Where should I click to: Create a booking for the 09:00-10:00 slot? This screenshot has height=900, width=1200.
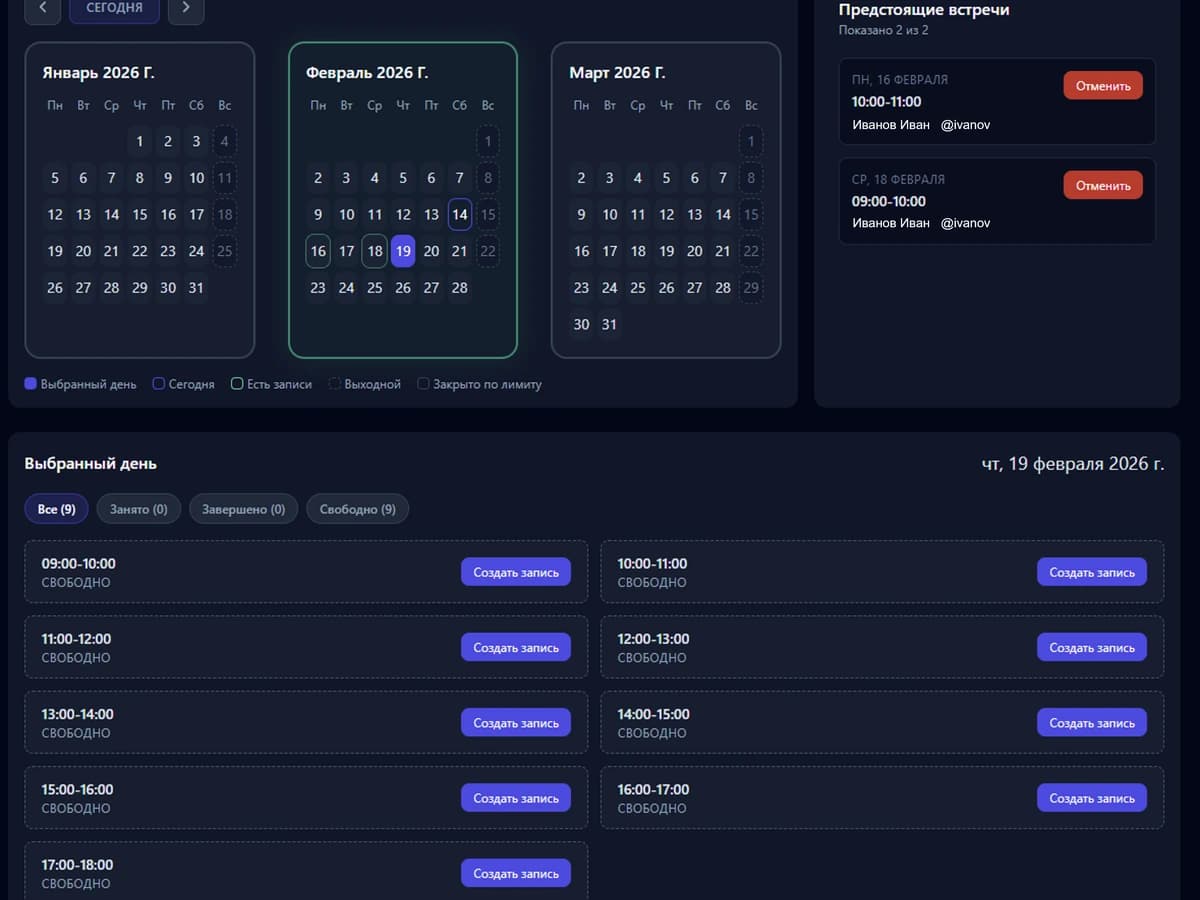(x=515, y=572)
